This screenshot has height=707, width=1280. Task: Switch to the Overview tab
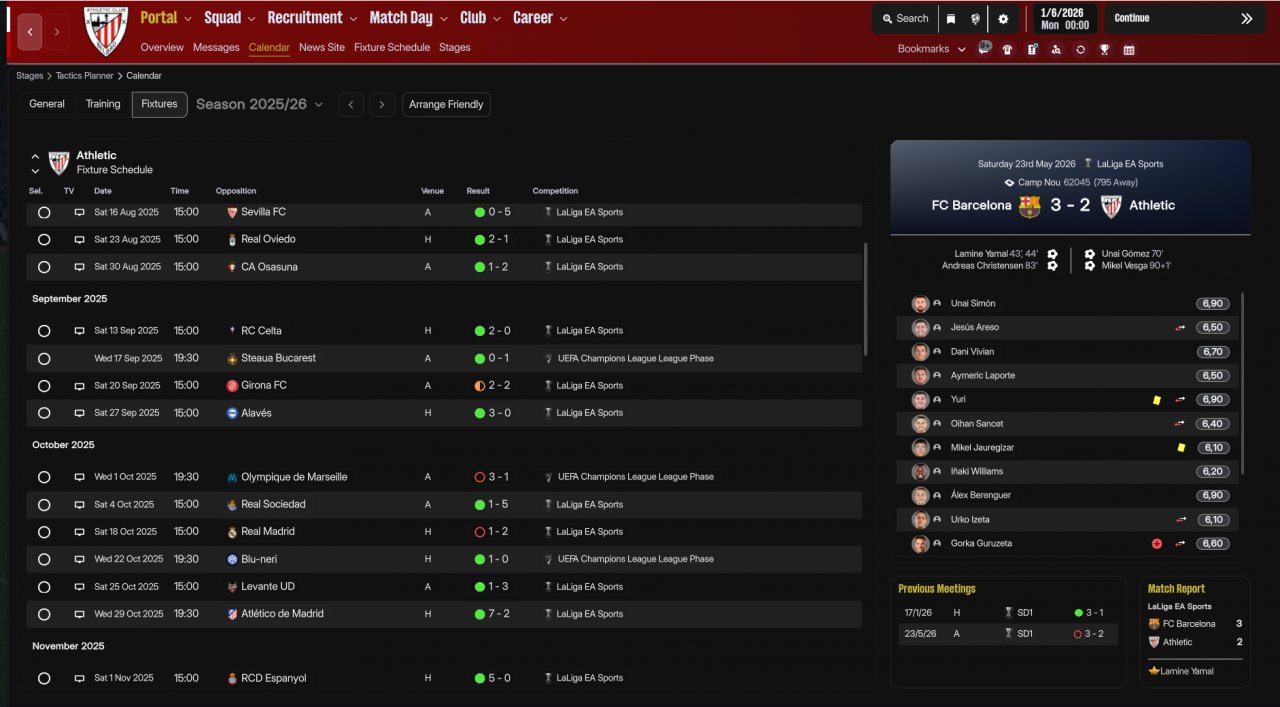162,47
